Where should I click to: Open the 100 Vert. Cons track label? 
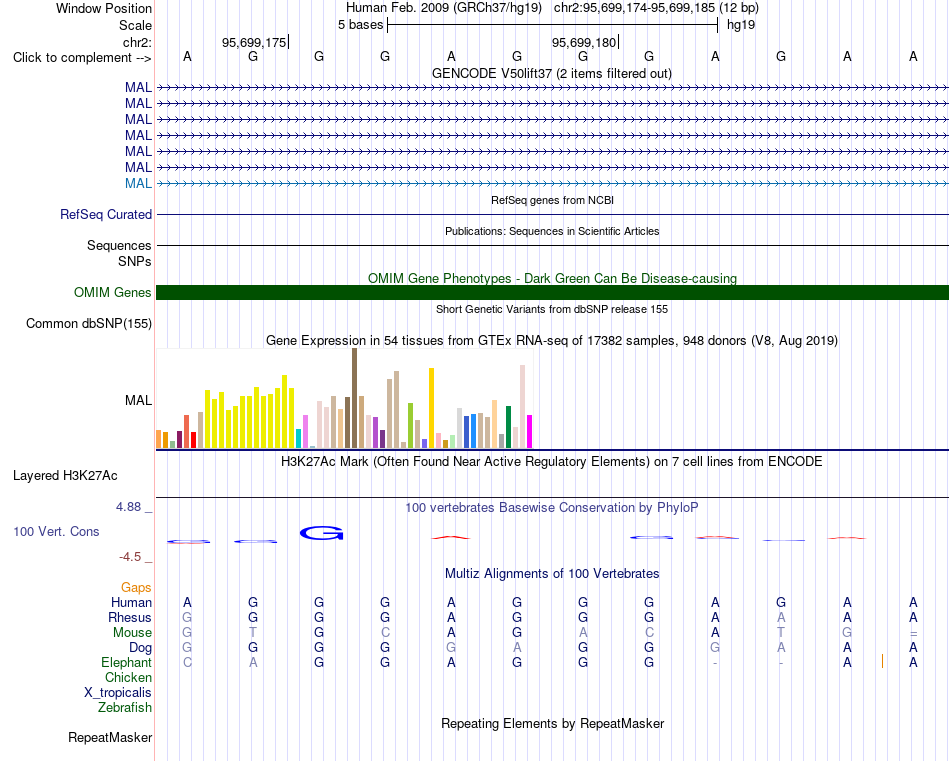click(56, 531)
